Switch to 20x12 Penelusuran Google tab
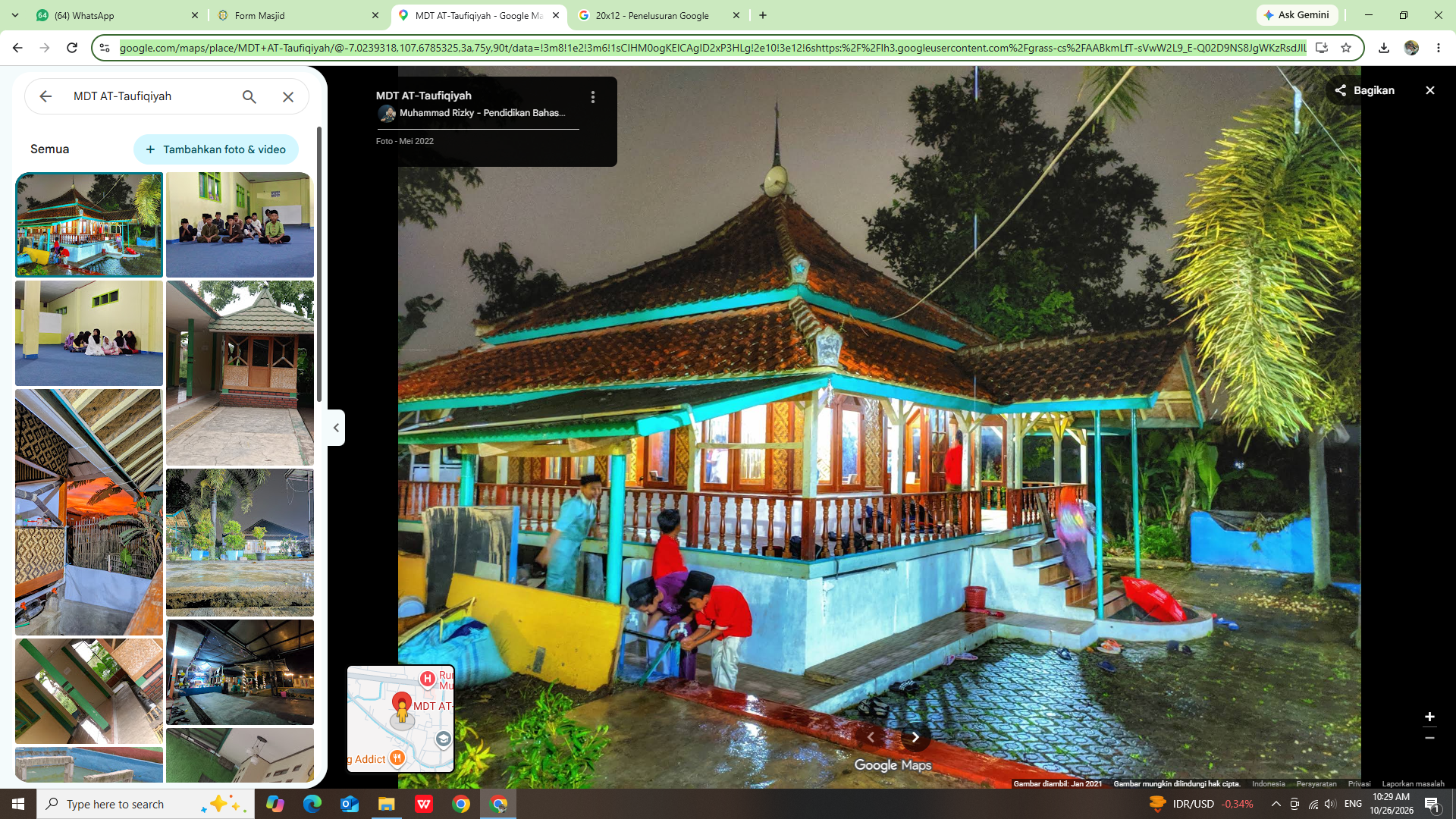The image size is (1456, 819). pos(659,15)
